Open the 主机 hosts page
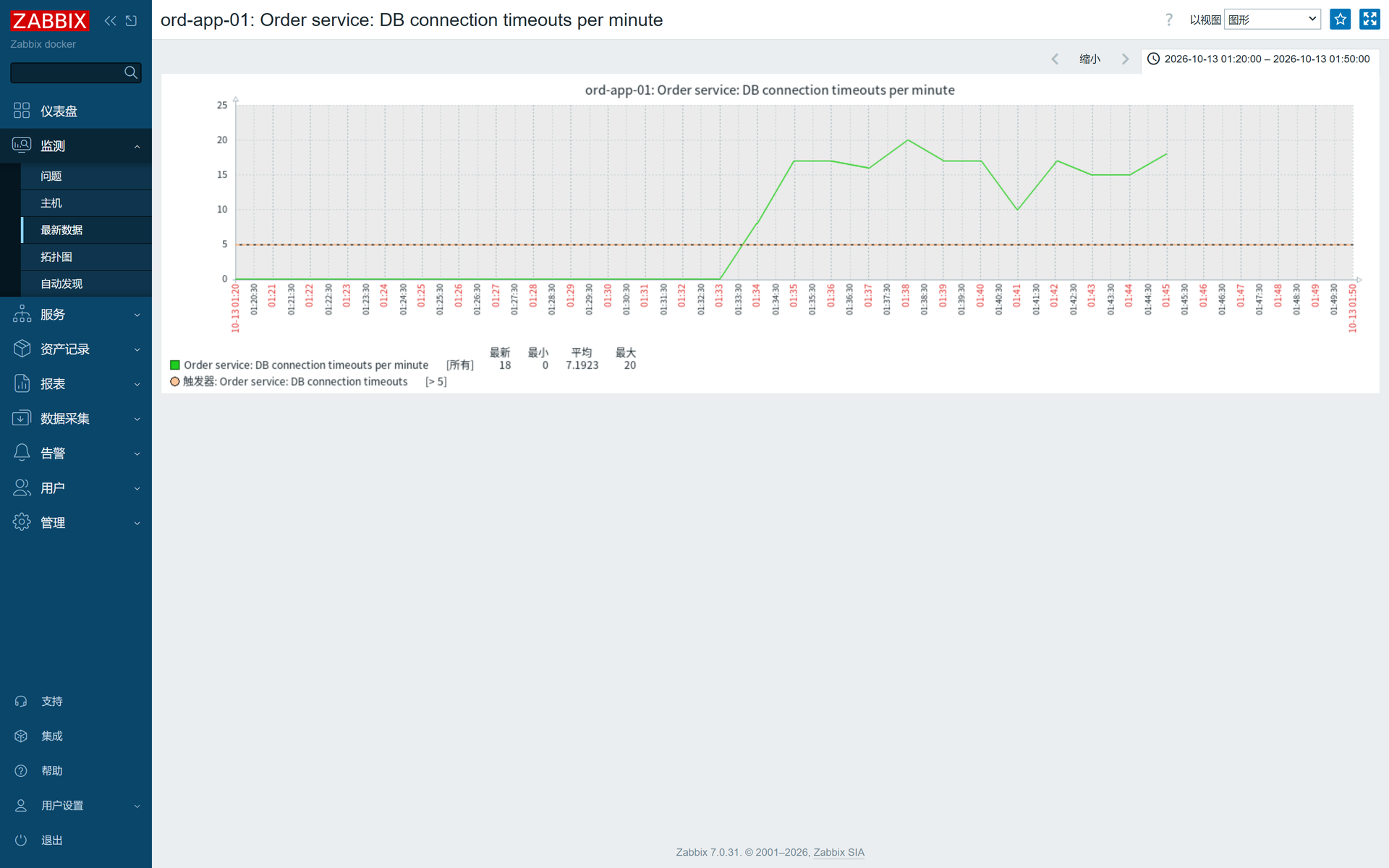Viewport: 1389px width, 868px height. [x=86, y=203]
